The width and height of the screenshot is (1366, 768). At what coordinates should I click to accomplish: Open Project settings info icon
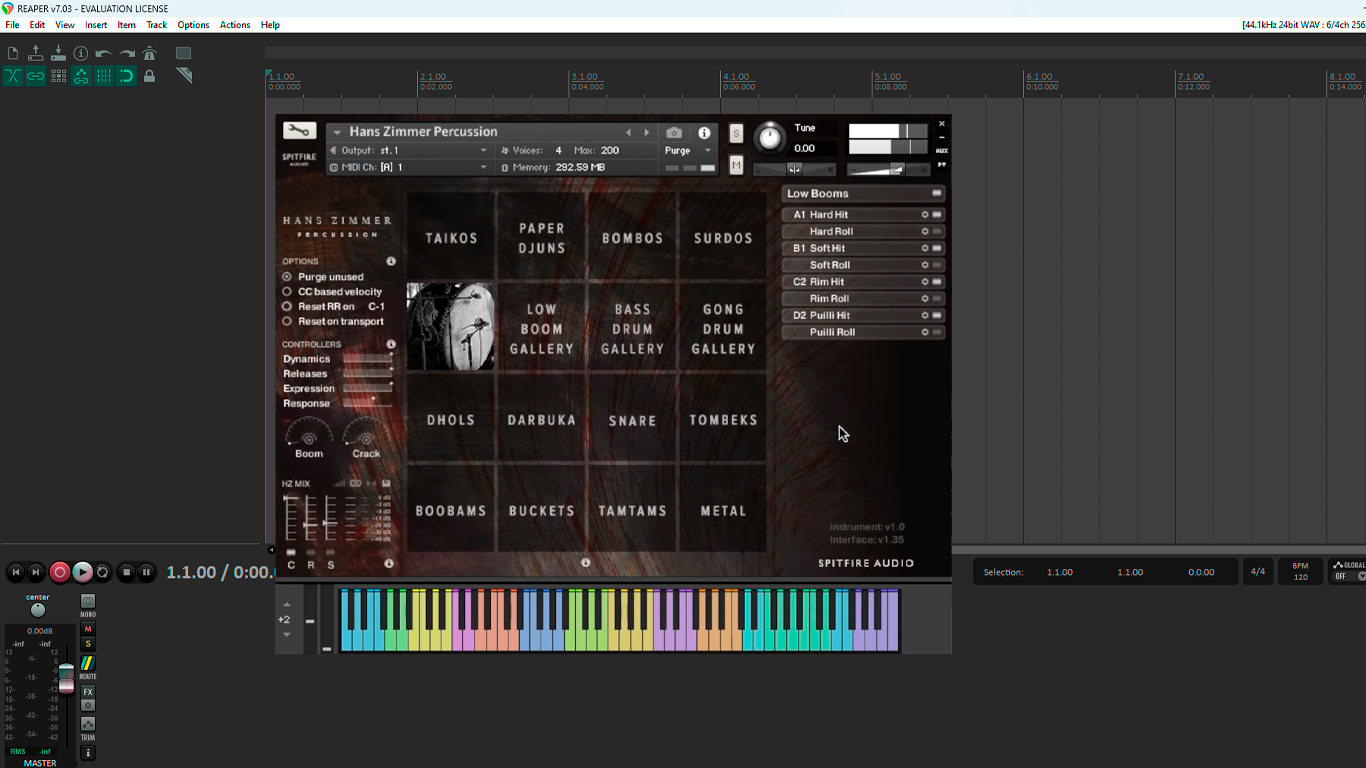pos(81,53)
